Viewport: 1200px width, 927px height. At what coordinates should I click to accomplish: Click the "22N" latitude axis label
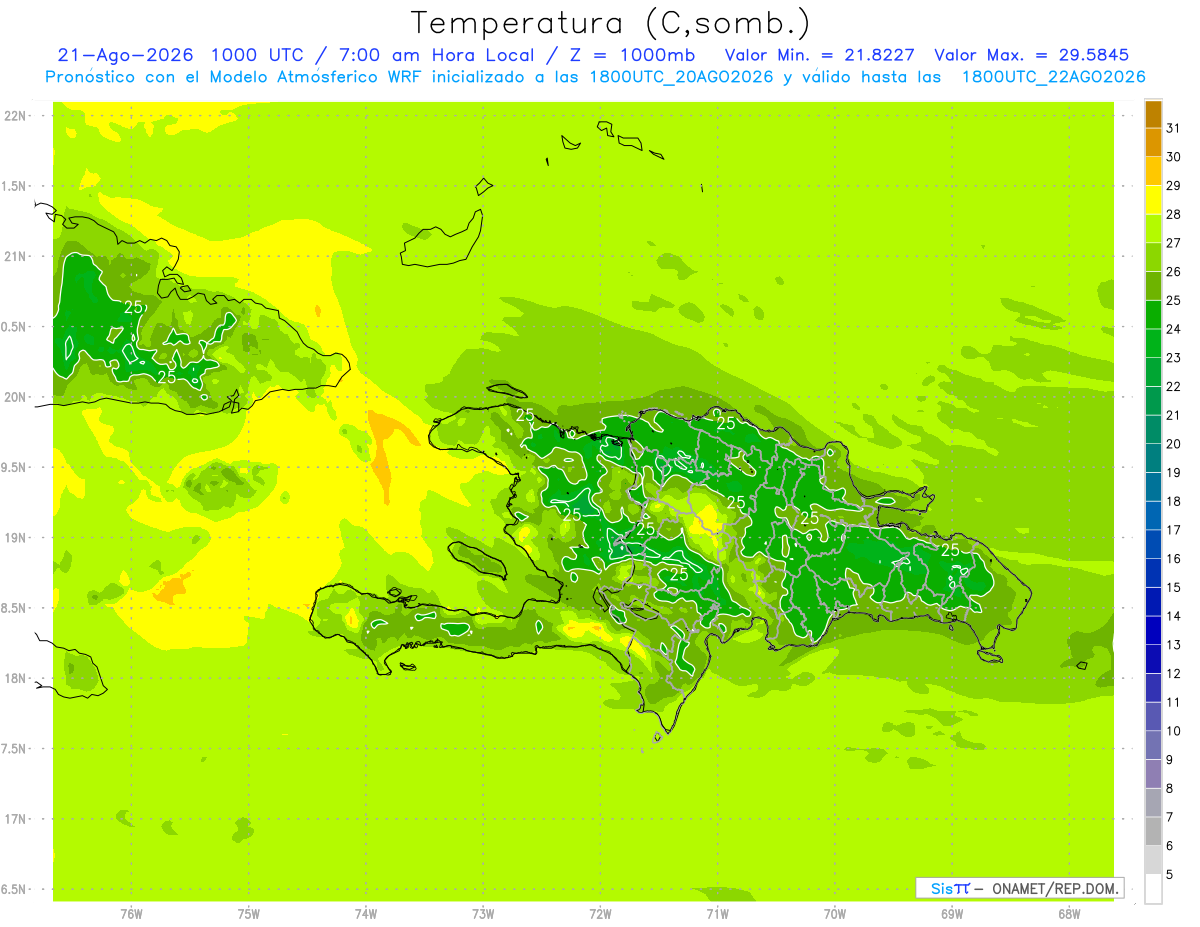(17, 115)
